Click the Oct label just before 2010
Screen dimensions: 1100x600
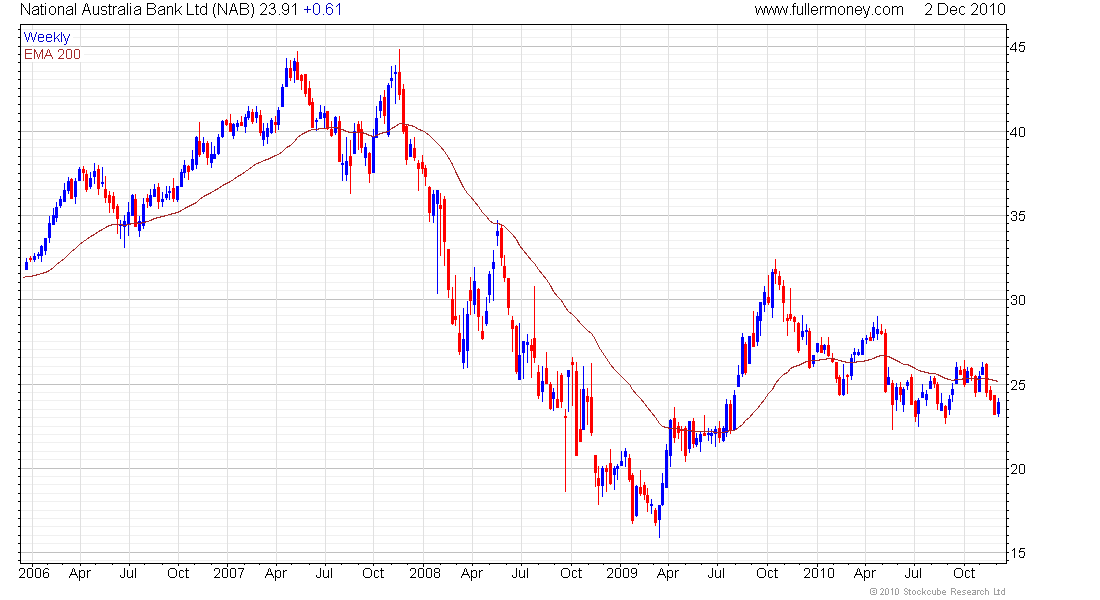[767, 573]
